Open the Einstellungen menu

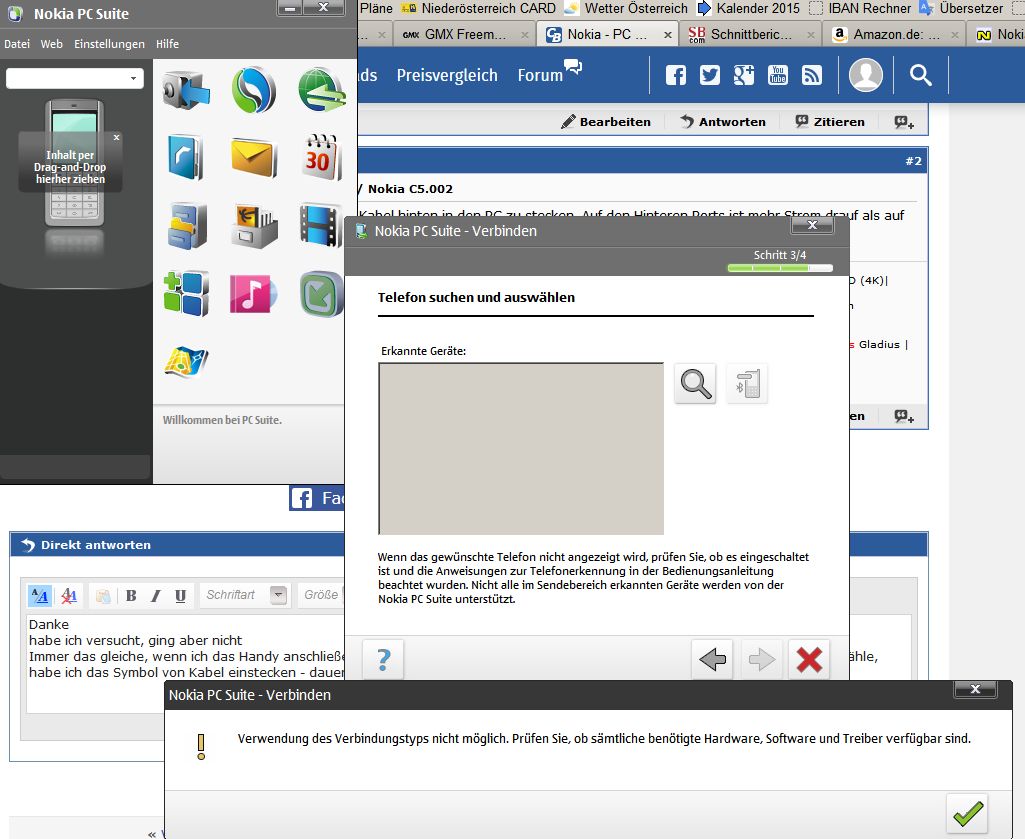pyautogui.click(x=109, y=44)
